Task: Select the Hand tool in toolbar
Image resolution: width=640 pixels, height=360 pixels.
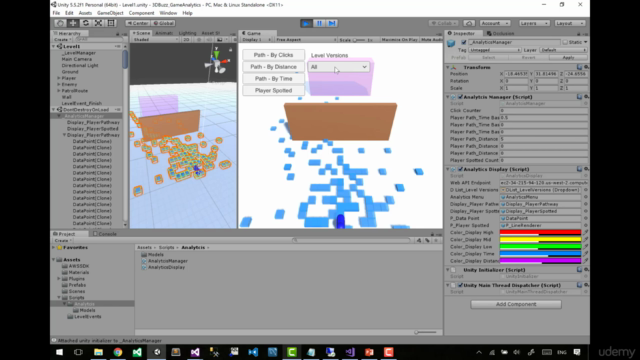Action: pos(60,23)
